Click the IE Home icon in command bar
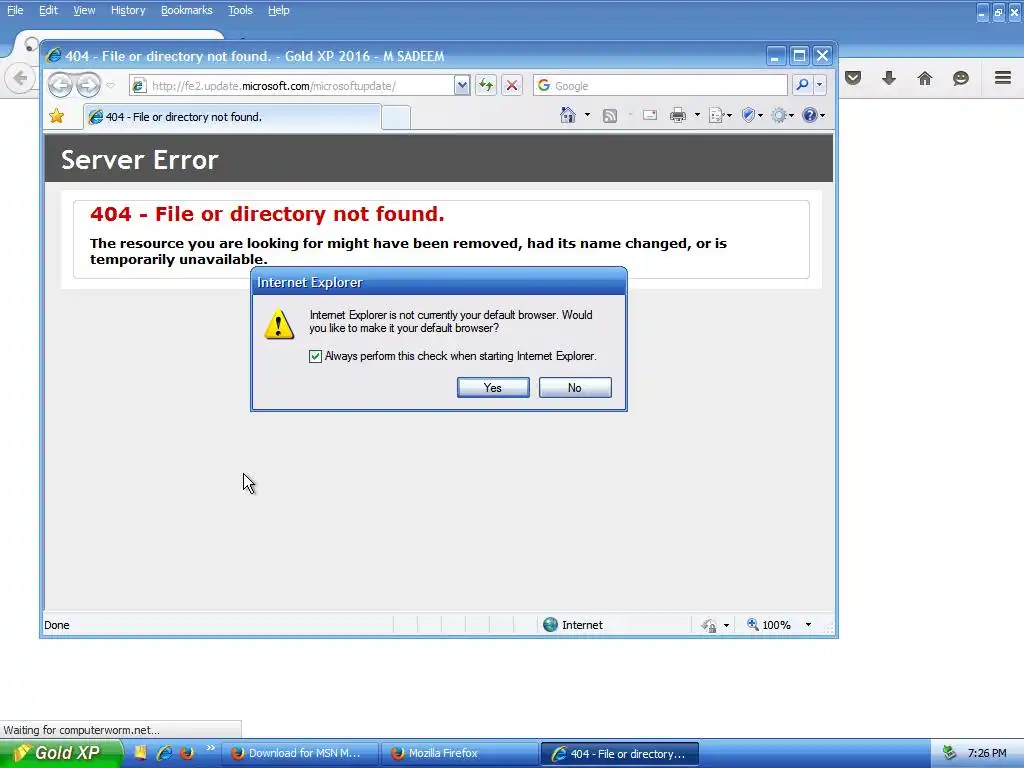 (x=568, y=116)
